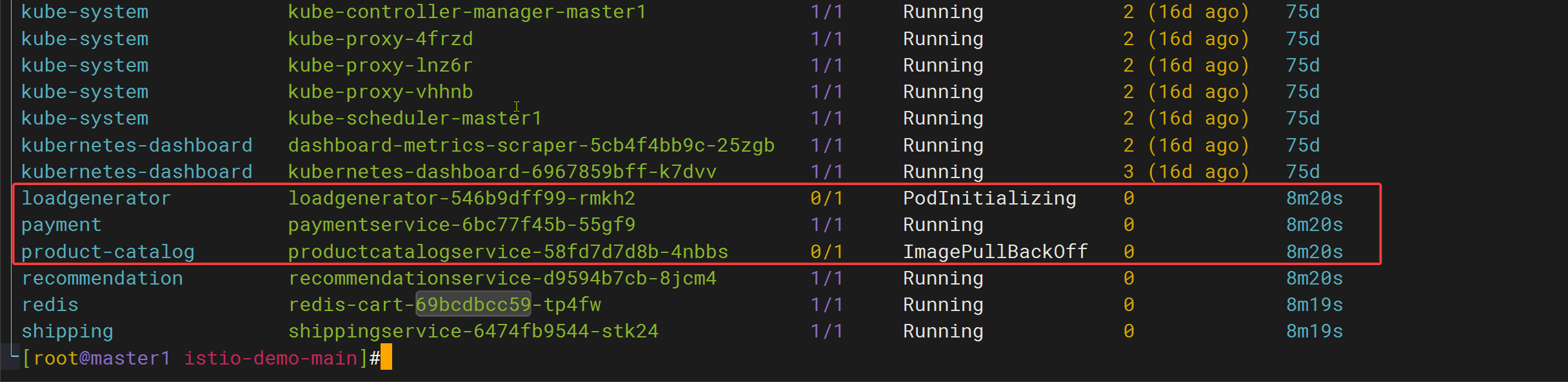Click the root@master1 prompt text
This screenshot has height=382, width=1568.
[x=102, y=358]
